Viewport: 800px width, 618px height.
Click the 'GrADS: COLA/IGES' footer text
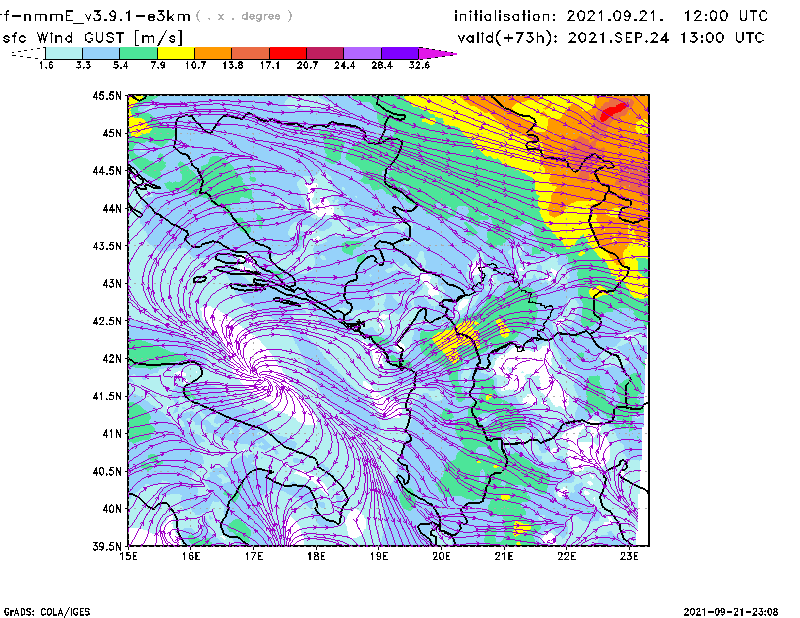click(x=47, y=612)
